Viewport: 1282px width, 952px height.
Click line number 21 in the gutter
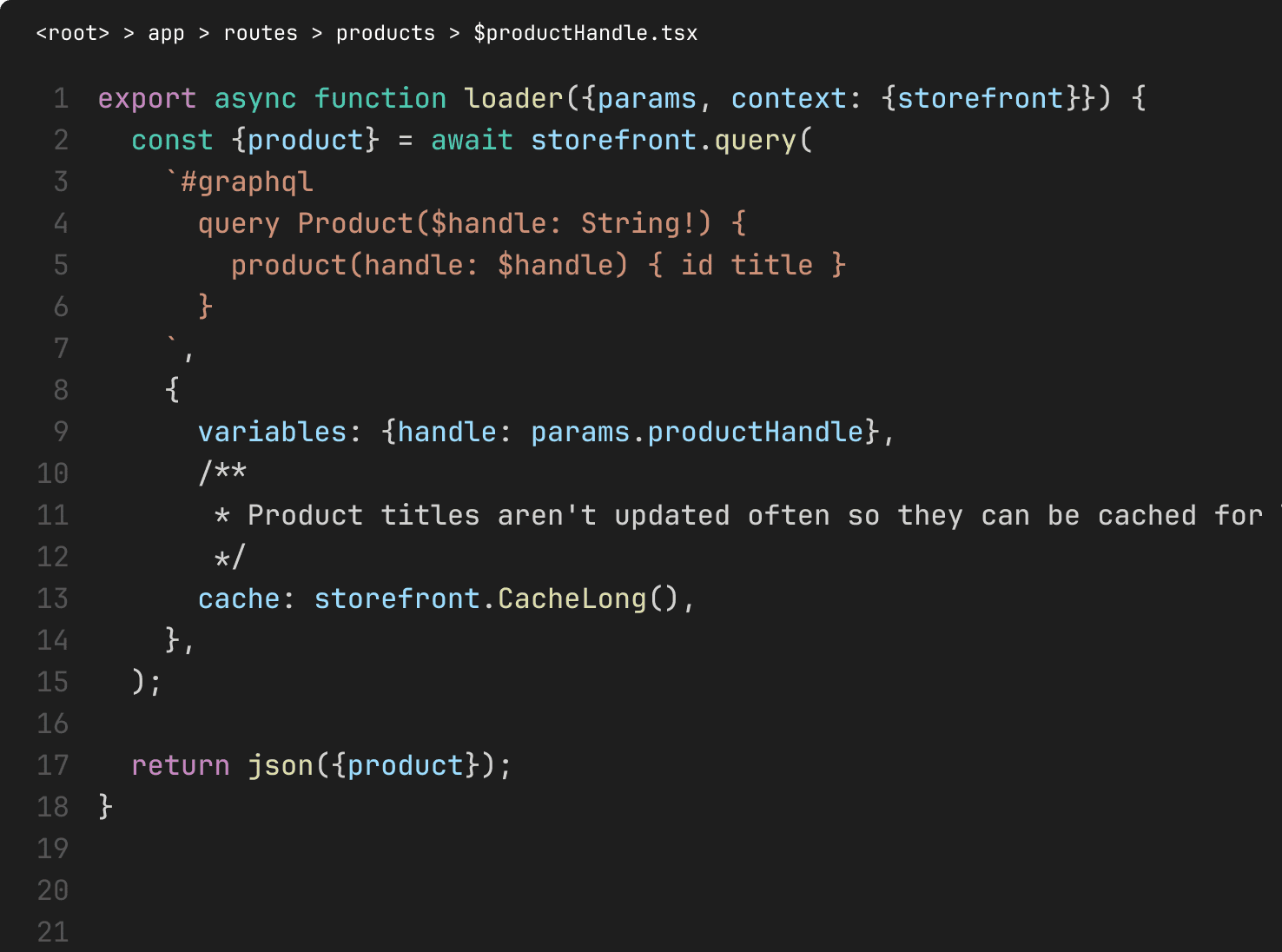coord(52,932)
